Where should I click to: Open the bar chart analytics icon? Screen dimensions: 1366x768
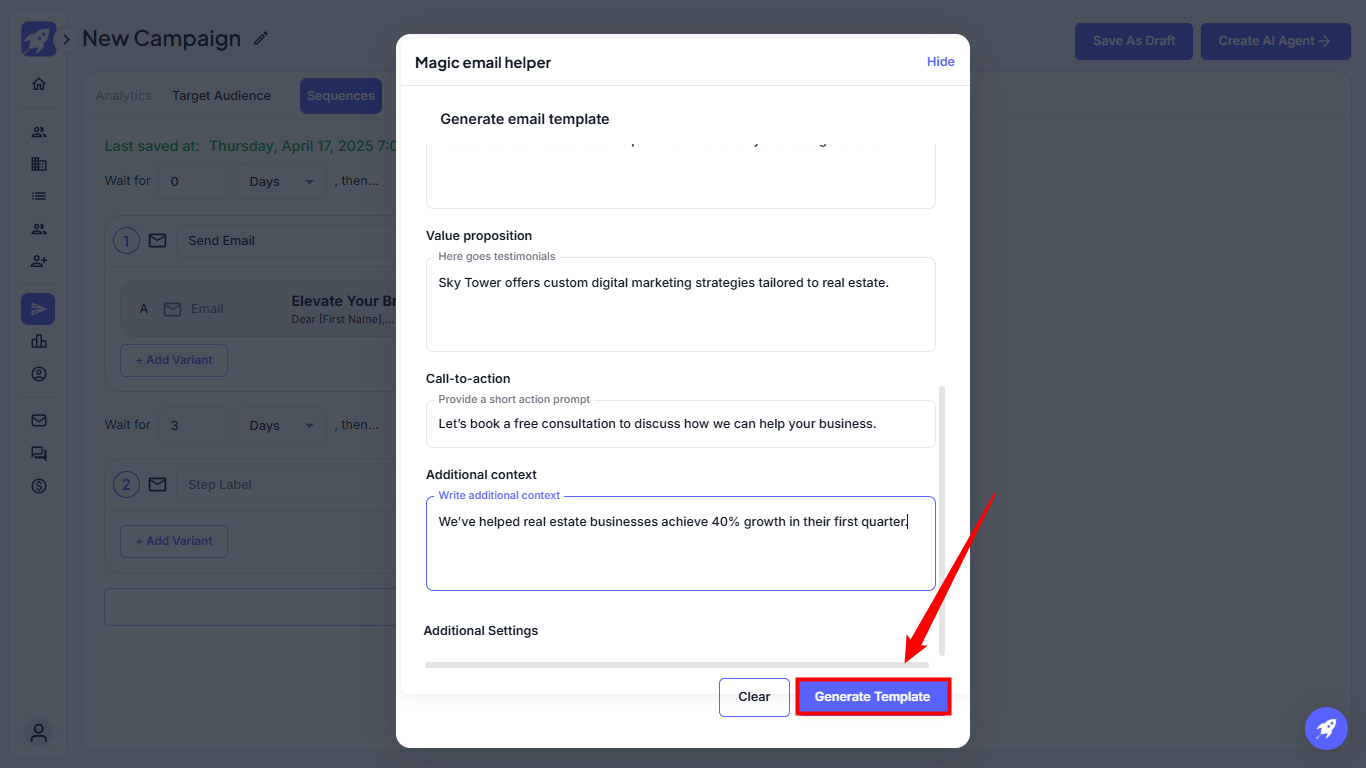tap(39, 341)
